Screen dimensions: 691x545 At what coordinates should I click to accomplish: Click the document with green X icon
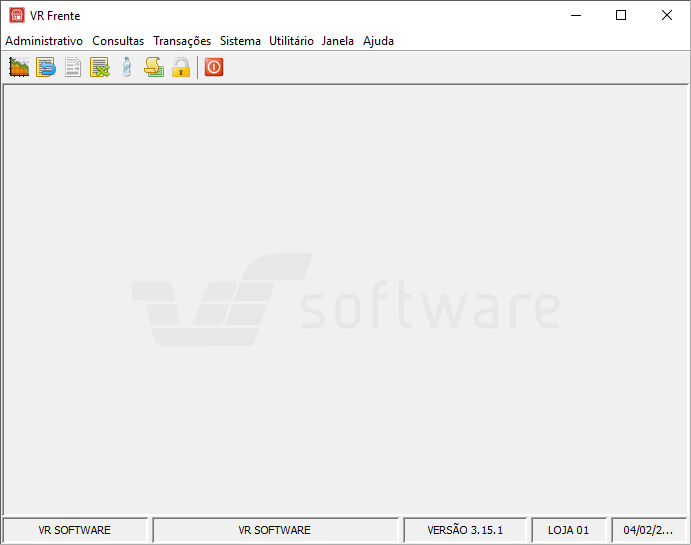point(100,67)
